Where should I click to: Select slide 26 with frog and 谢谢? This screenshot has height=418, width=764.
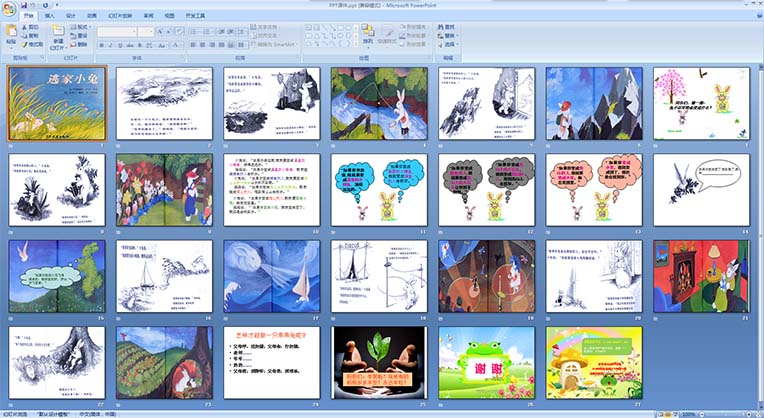[x=487, y=363]
